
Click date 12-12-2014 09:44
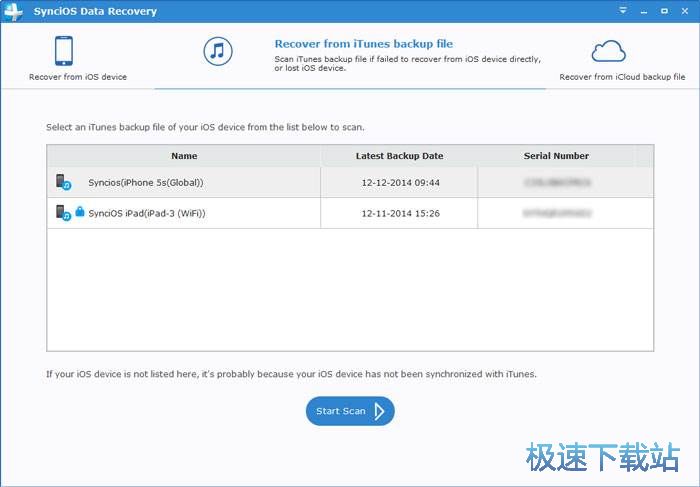tap(400, 183)
